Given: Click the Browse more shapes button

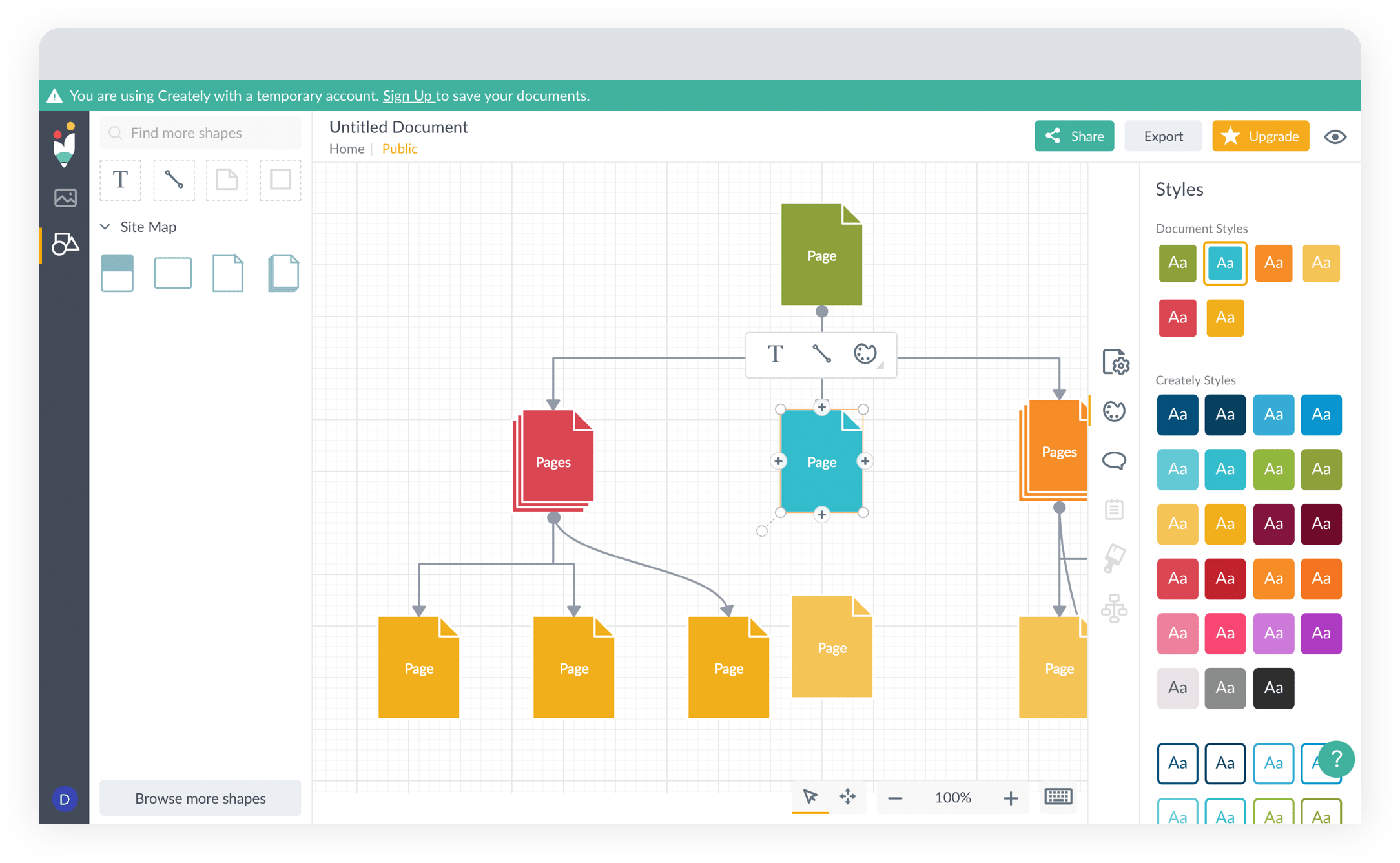Looking at the screenshot, I should tap(200, 797).
